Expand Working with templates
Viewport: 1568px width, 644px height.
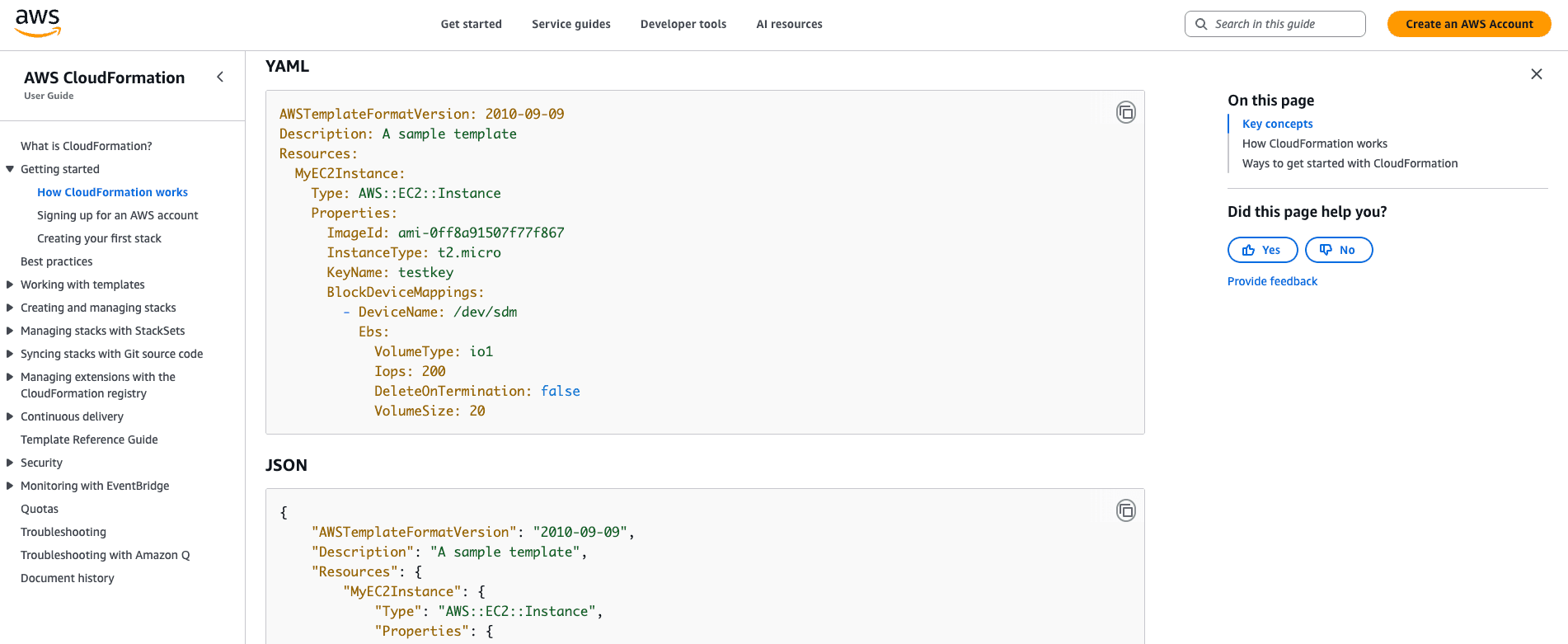point(10,284)
